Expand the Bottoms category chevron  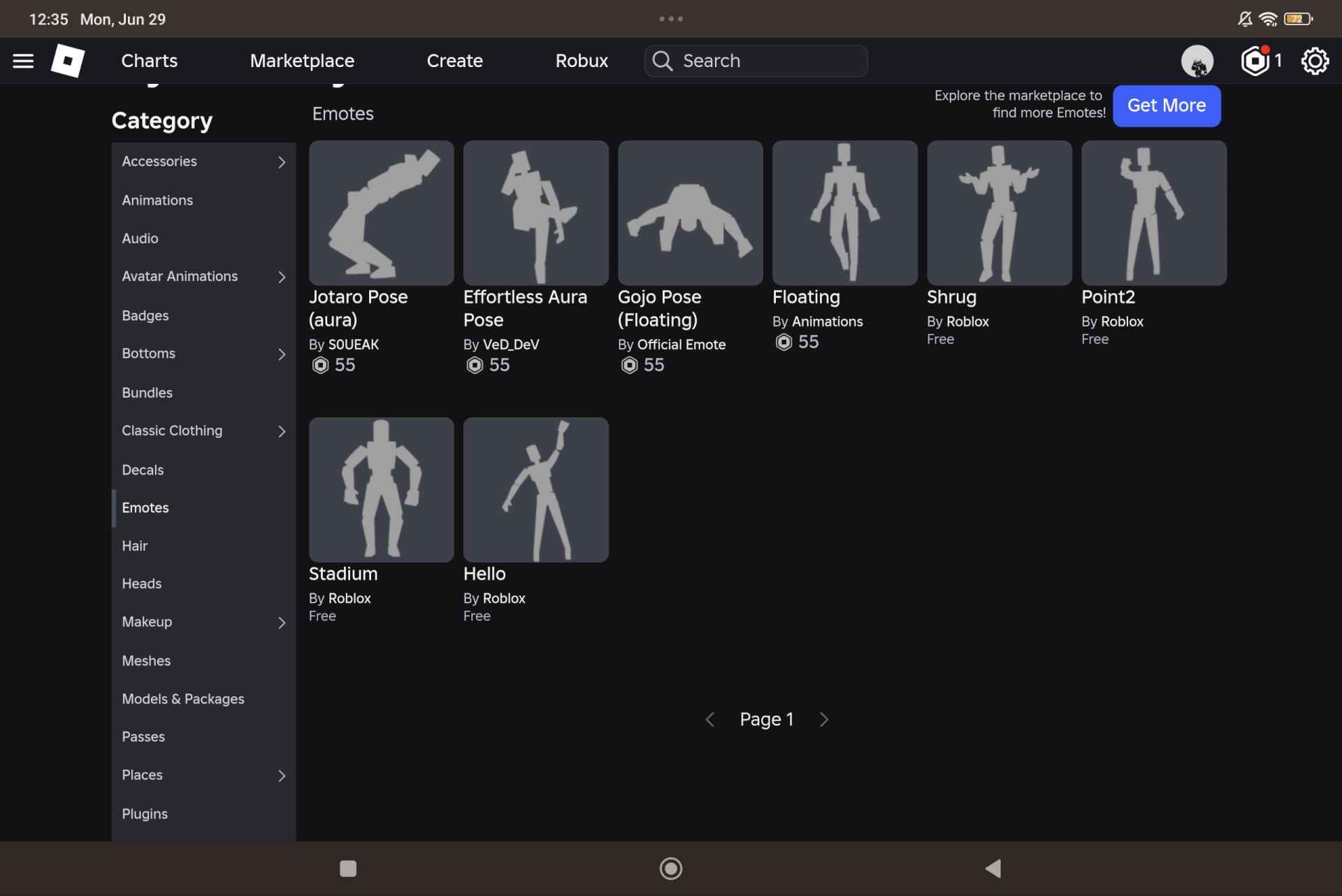pos(282,354)
